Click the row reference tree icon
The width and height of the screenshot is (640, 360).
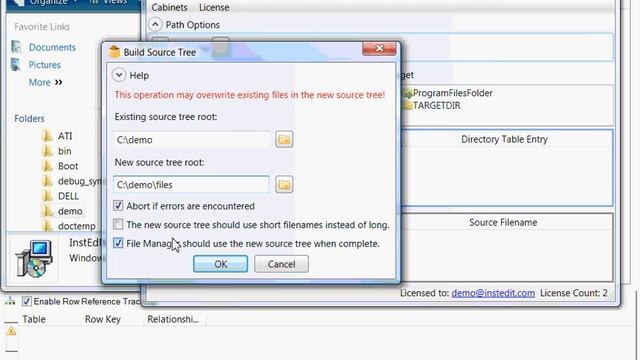coord(10,301)
